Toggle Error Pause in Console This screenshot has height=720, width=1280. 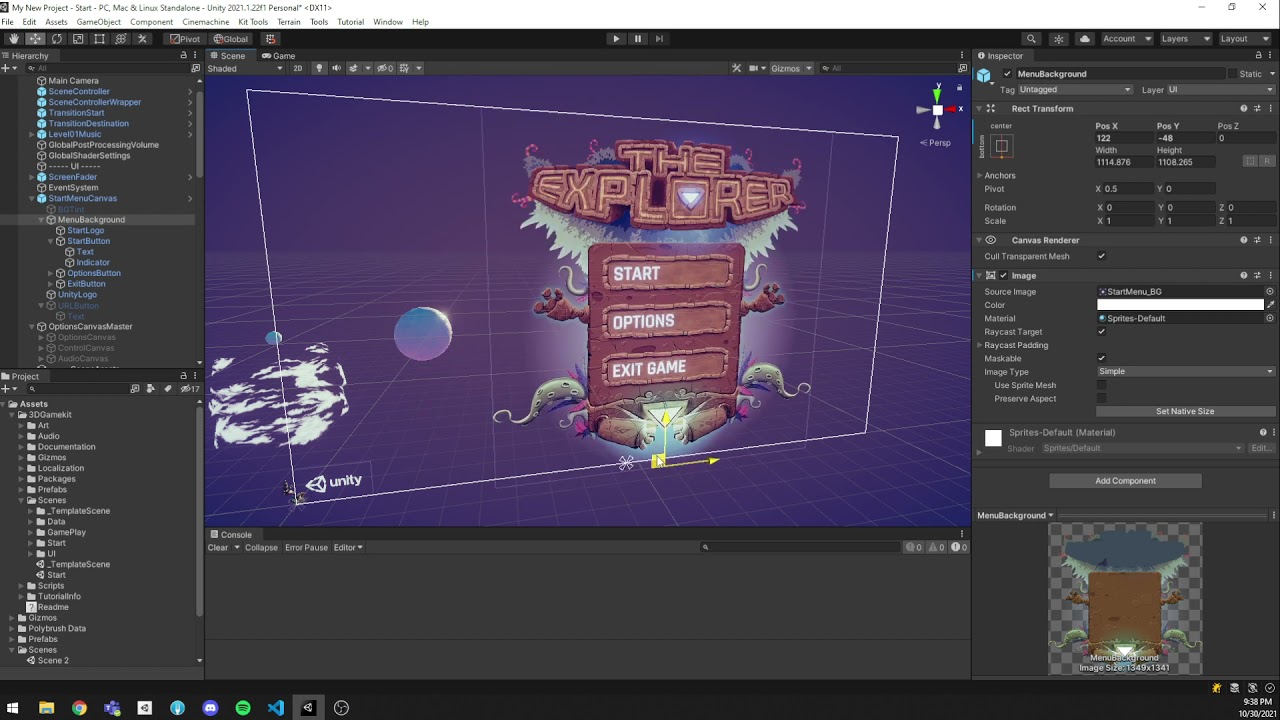pyautogui.click(x=306, y=548)
